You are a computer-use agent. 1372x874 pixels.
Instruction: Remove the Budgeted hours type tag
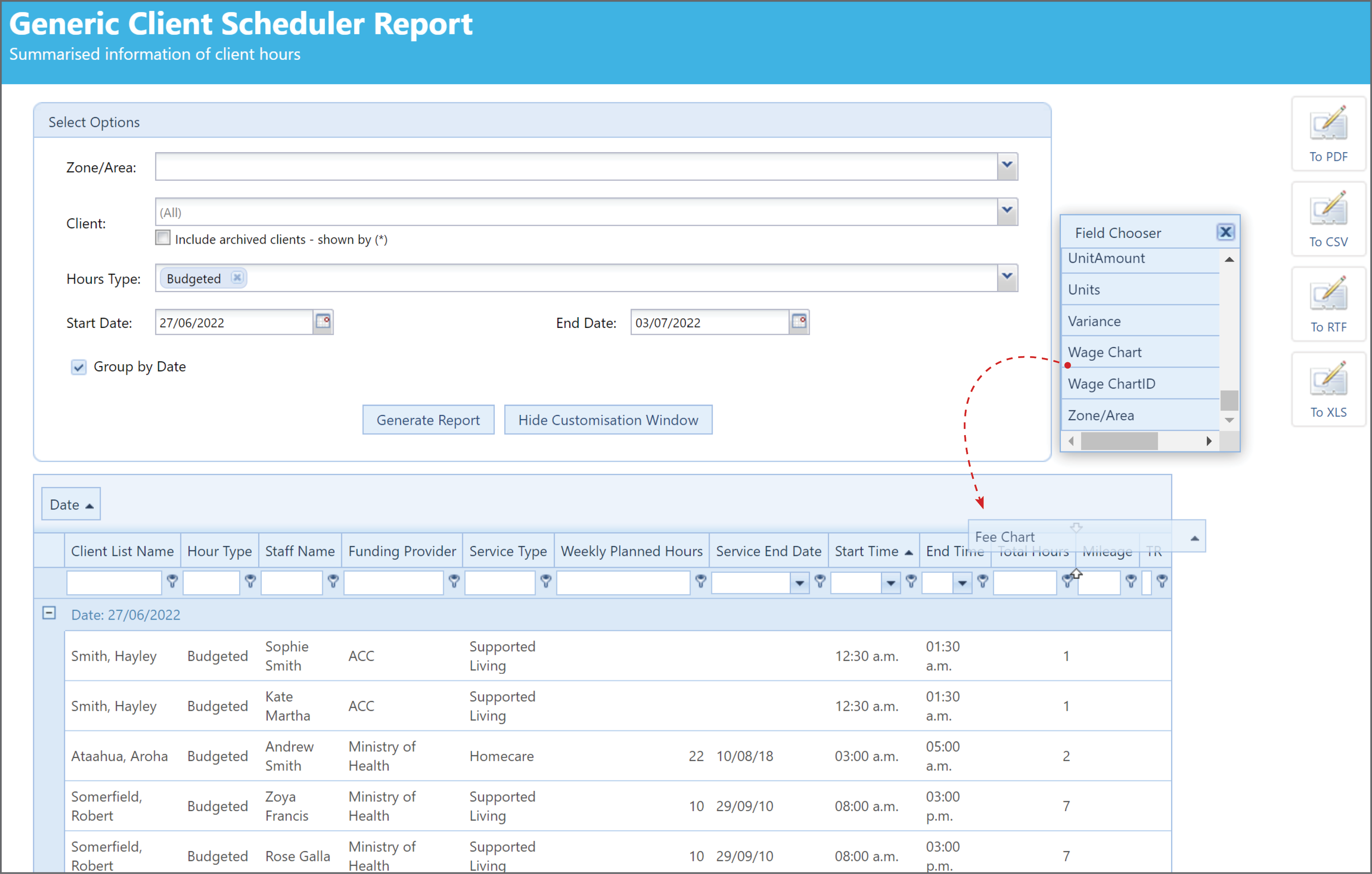point(237,278)
